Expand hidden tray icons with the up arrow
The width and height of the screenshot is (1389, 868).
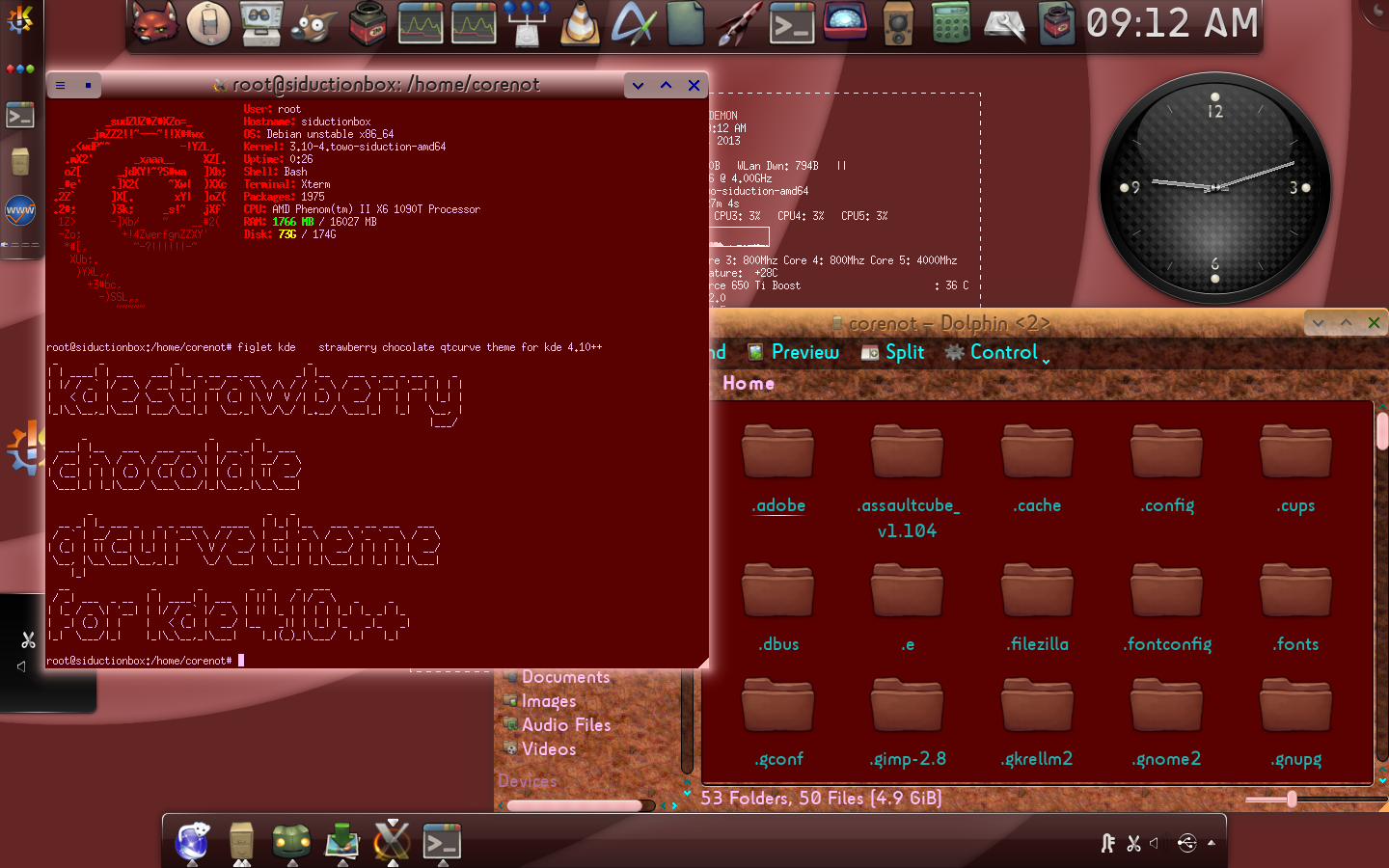click(x=1212, y=843)
